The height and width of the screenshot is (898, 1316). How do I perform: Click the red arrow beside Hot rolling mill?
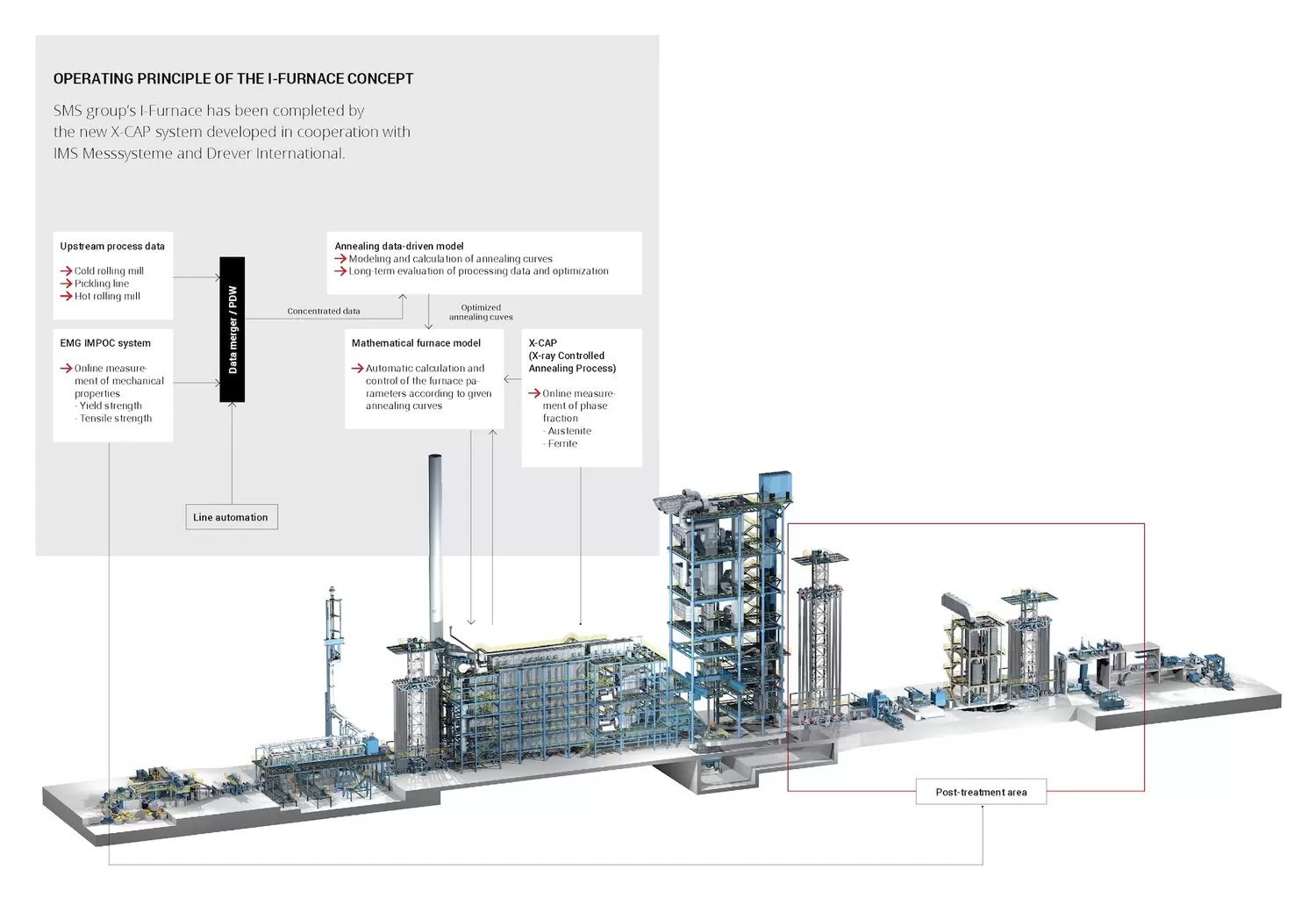(66, 296)
